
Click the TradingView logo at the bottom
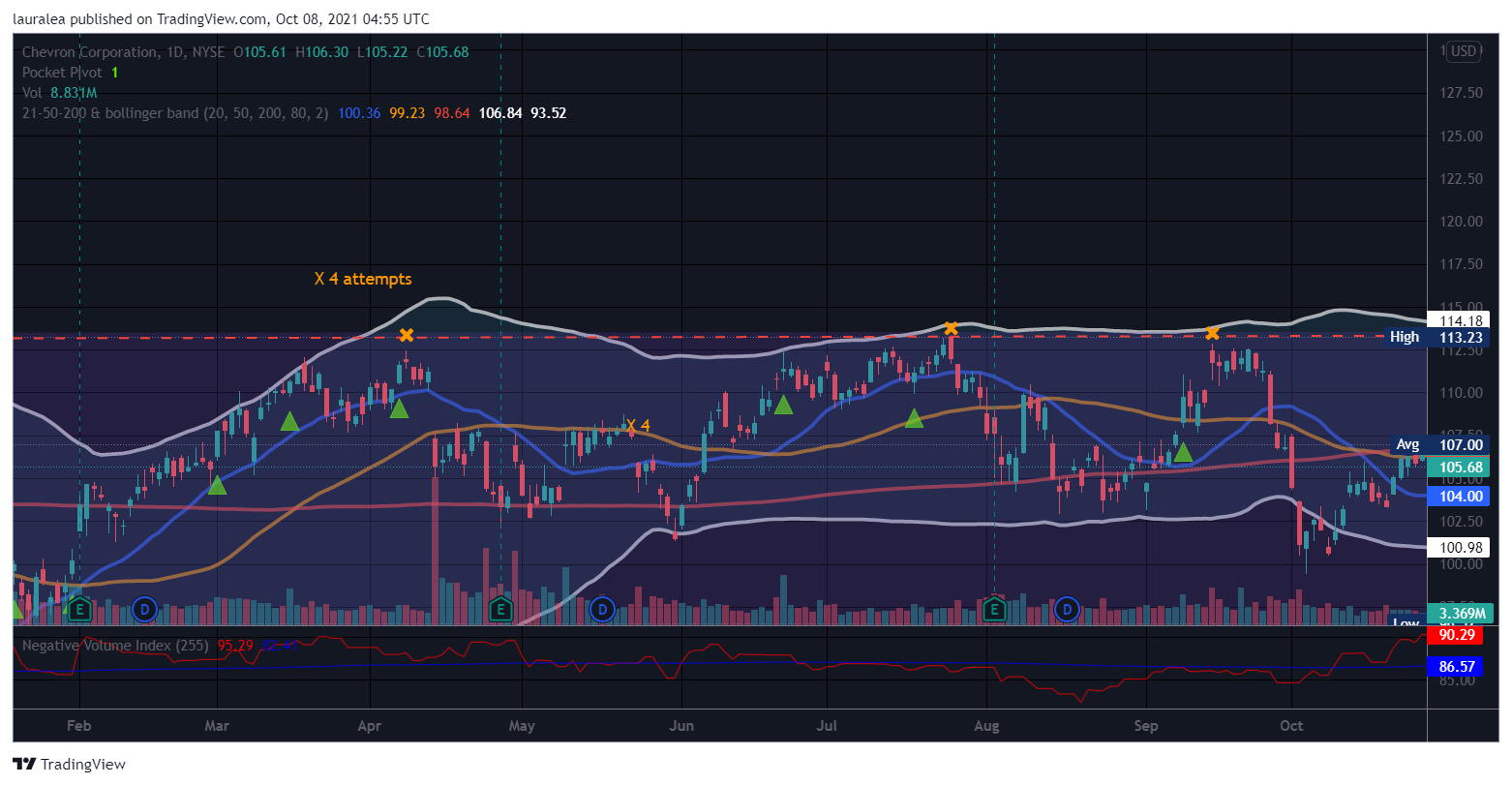70,764
